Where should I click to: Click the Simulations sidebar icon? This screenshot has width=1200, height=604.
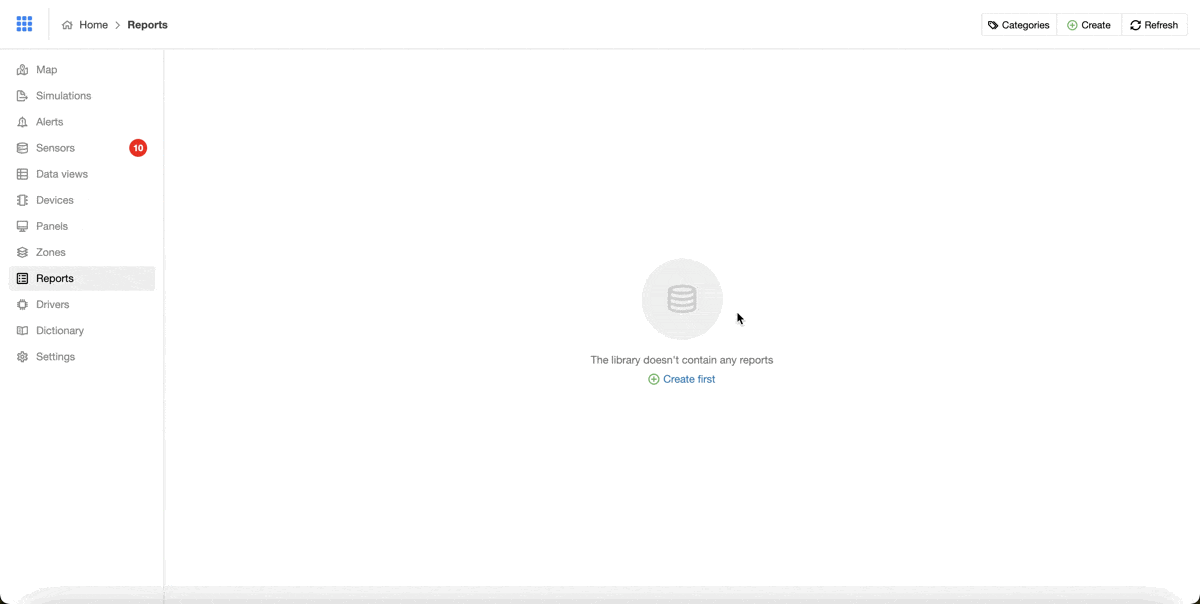tap(22, 96)
